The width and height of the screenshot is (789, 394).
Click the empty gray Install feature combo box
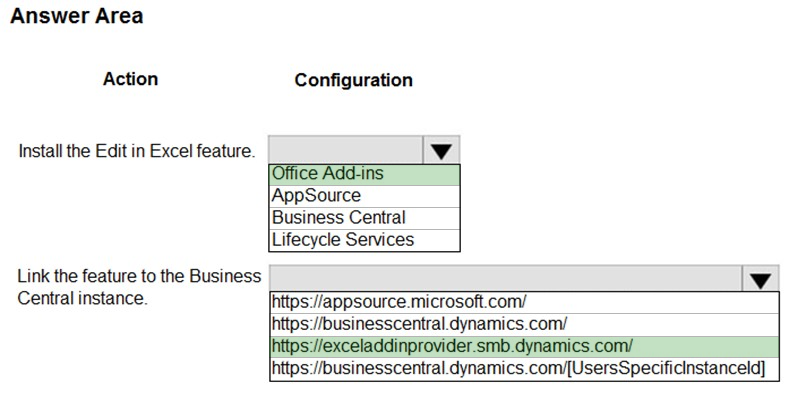coord(346,150)
